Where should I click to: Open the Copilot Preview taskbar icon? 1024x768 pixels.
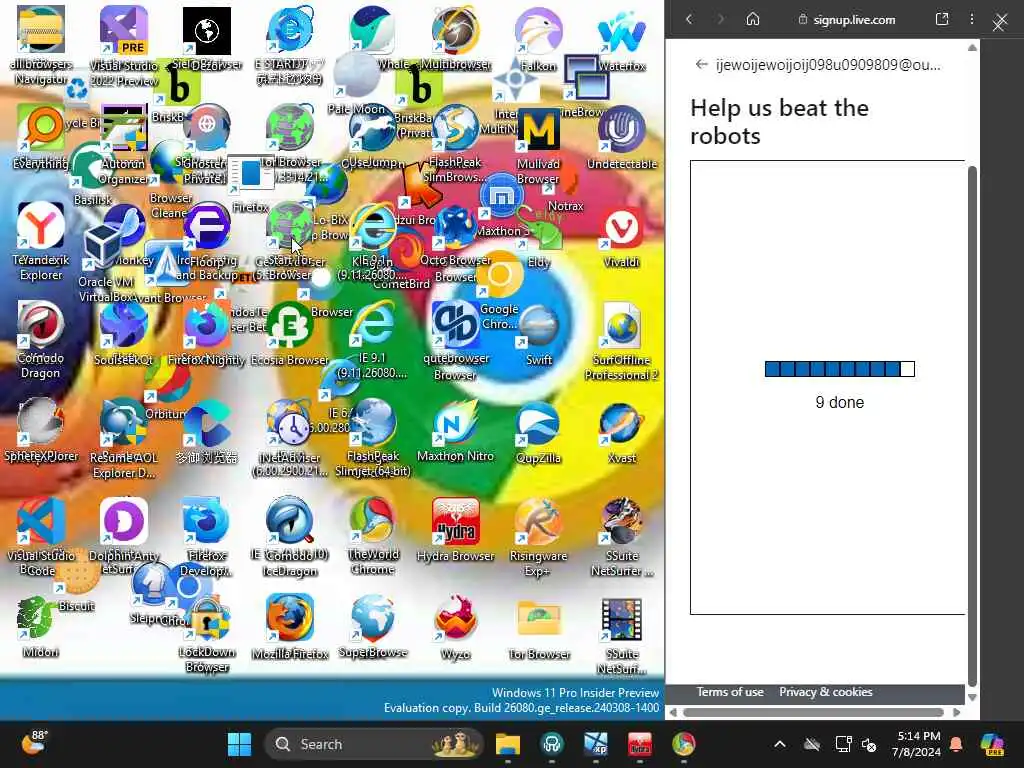click(x=992, y=744)
